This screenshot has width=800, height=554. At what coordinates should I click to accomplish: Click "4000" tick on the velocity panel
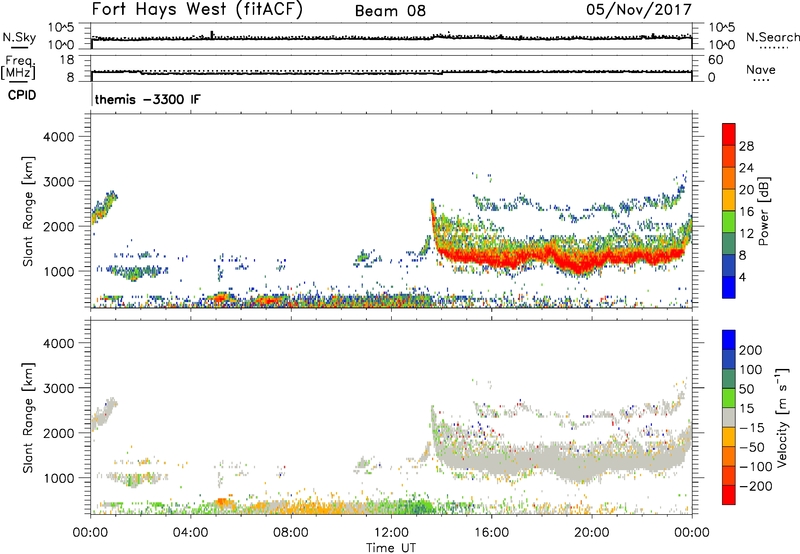click(59, 343)
